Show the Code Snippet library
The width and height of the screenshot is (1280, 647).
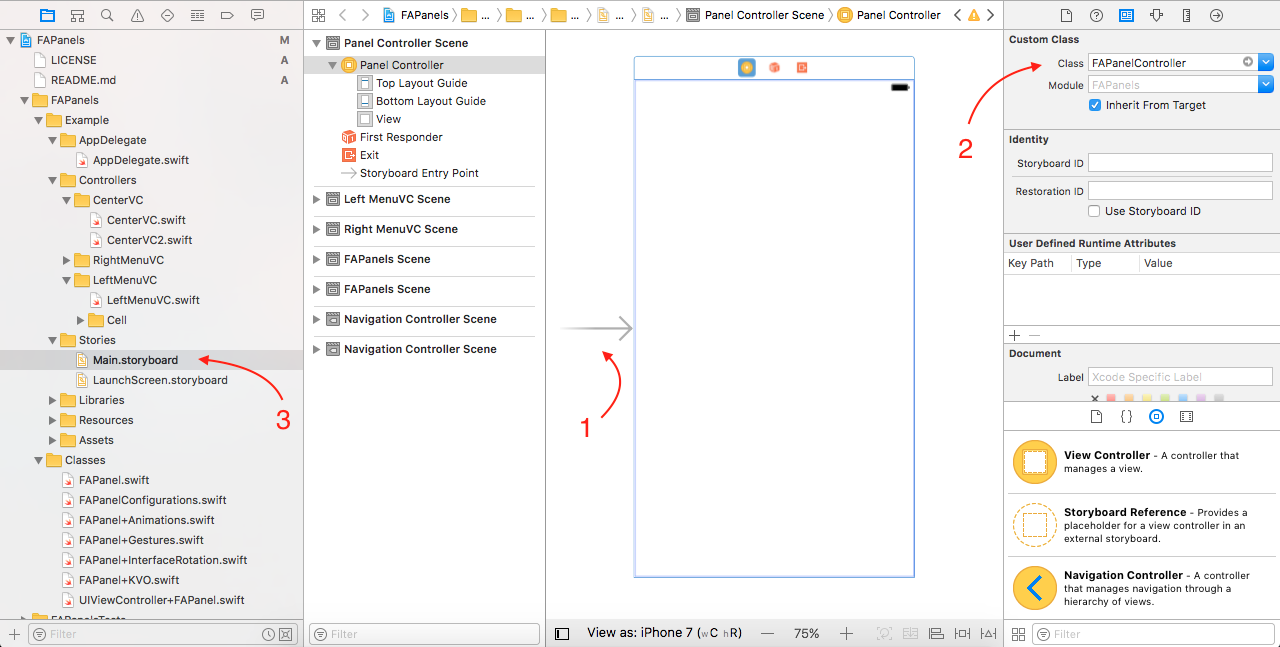(x=1126, y=416)
